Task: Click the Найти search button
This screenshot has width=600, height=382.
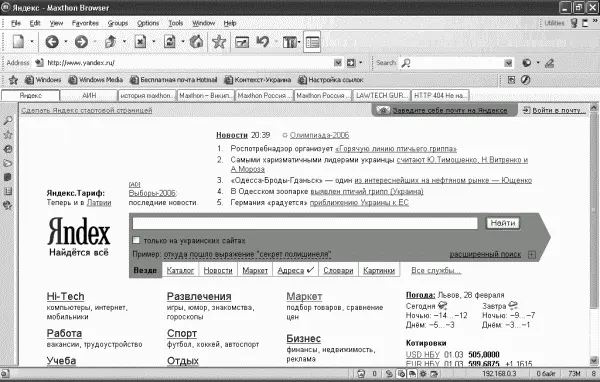Action: coord(503,223)
